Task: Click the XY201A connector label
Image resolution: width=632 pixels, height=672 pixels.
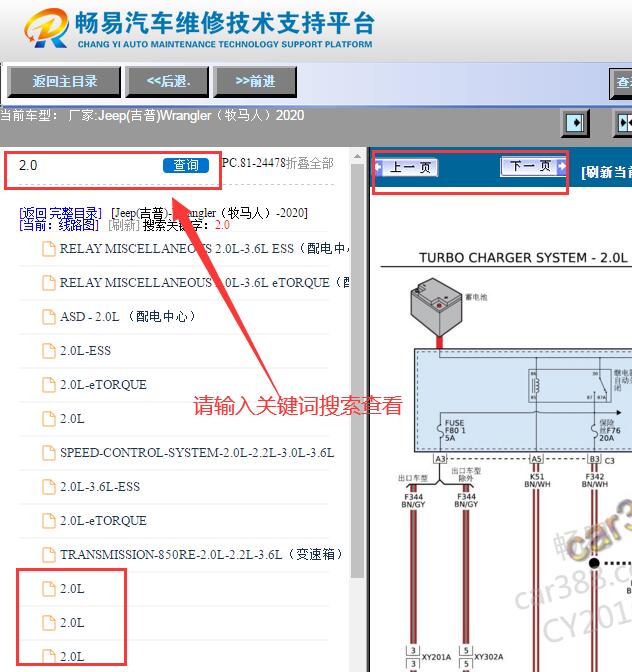Action: point(436,657)
